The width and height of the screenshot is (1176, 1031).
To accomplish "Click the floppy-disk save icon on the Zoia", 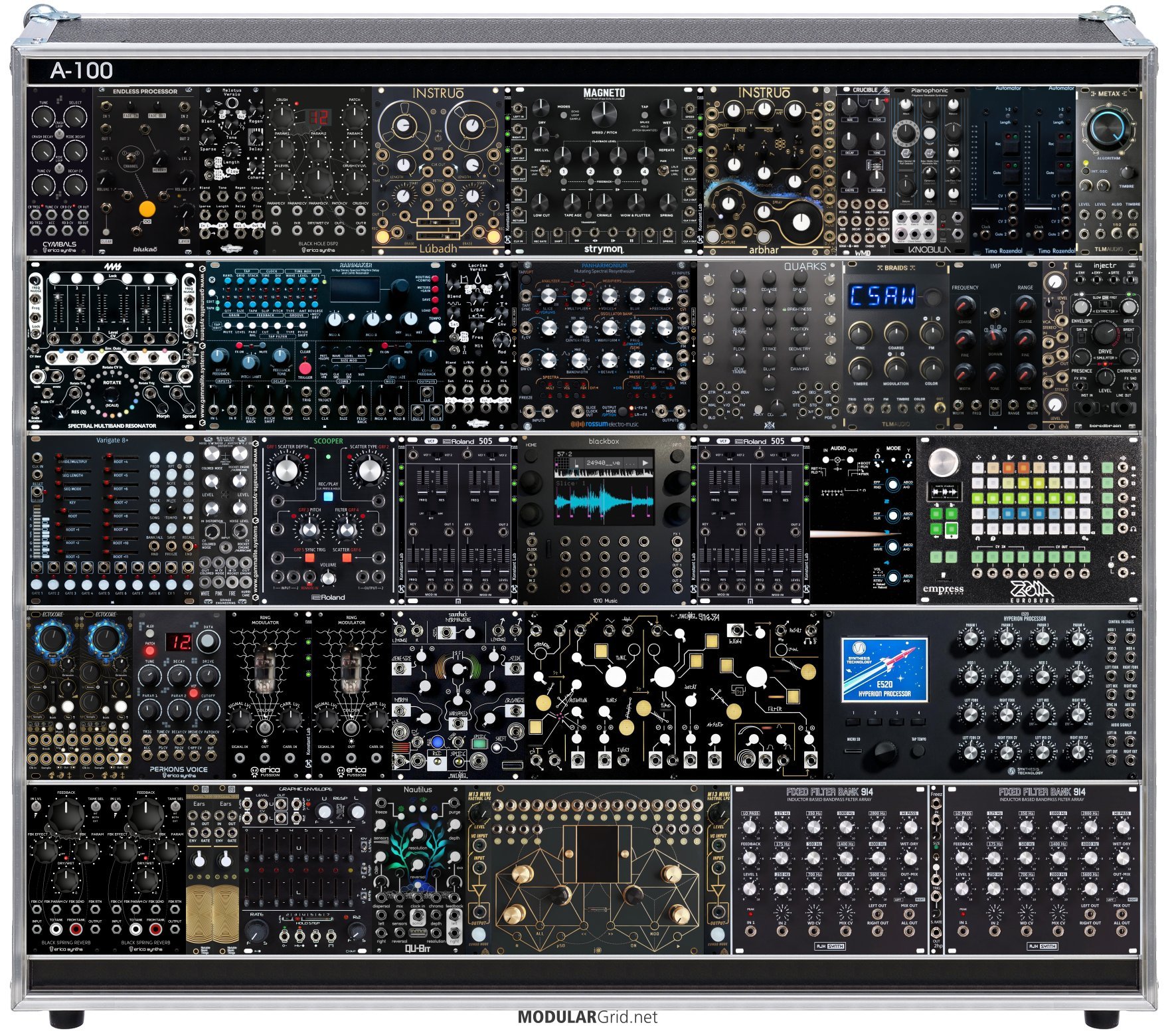I will (1070, 458).
